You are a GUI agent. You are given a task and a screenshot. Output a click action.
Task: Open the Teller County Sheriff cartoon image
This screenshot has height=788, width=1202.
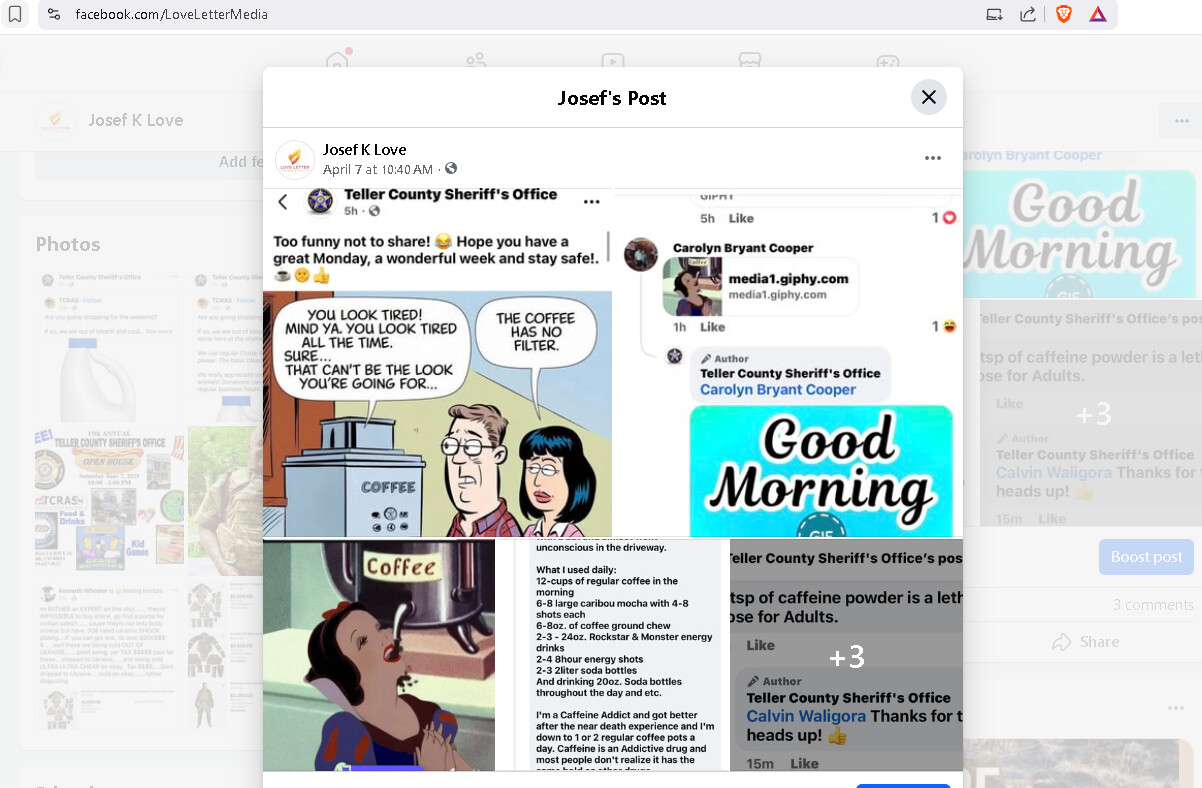tap(437, 362)
